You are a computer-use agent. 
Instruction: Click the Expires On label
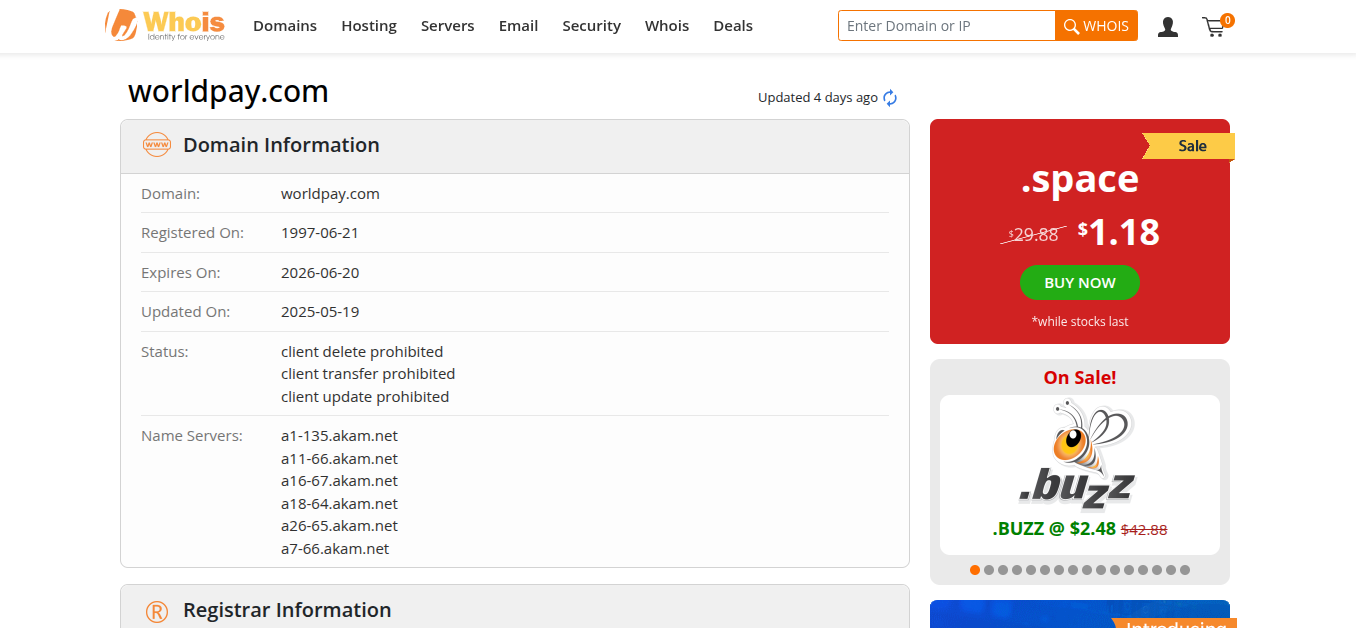point(181,273)
